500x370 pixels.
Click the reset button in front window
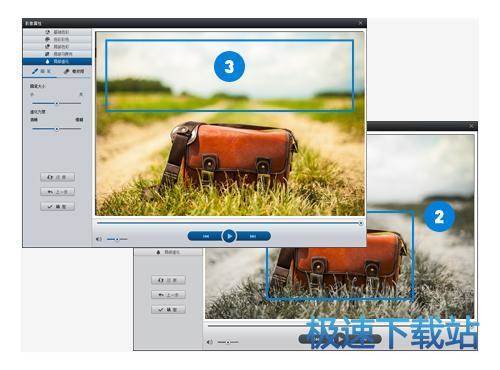[x=57, y=177]
